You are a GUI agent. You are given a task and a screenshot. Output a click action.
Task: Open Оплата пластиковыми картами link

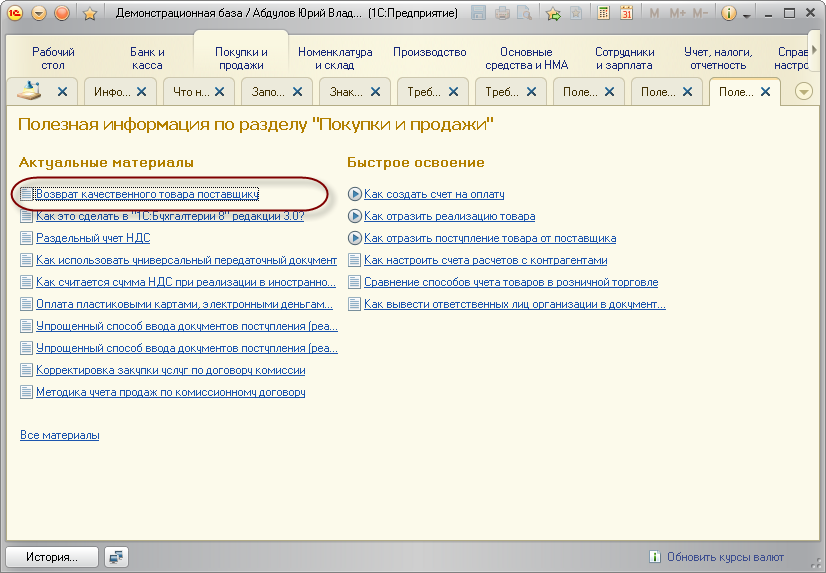click(184, 304)
